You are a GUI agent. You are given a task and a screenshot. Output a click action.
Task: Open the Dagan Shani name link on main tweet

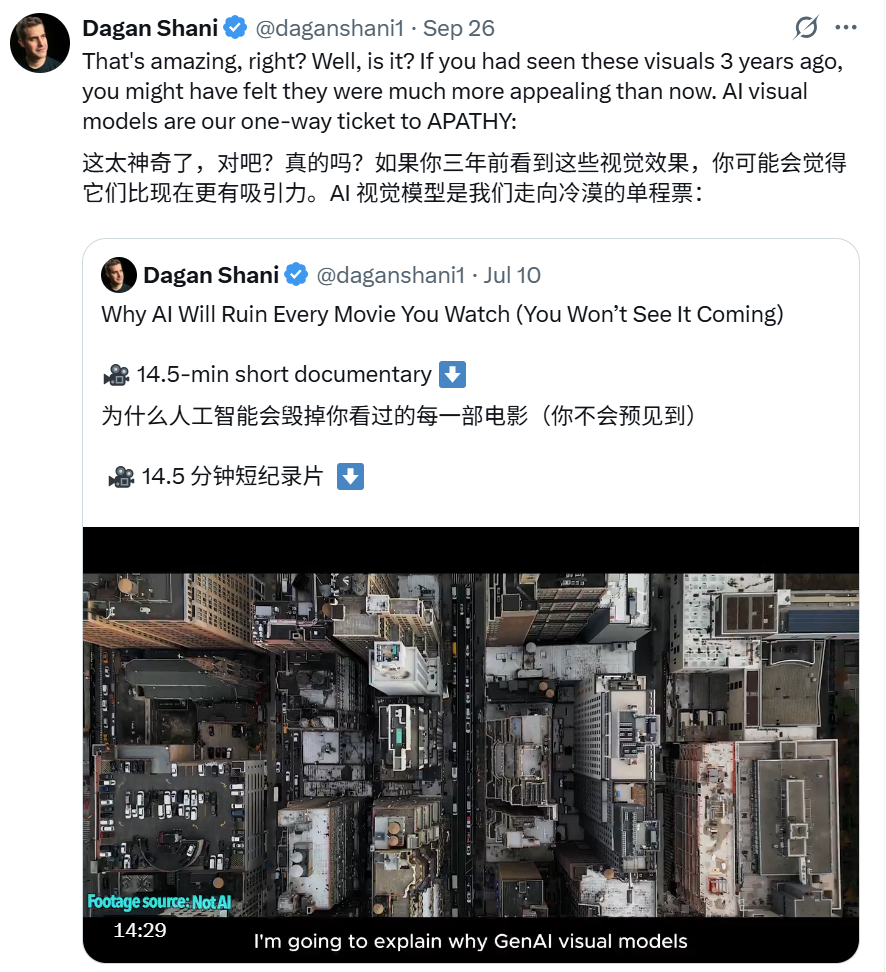point(150,28)
